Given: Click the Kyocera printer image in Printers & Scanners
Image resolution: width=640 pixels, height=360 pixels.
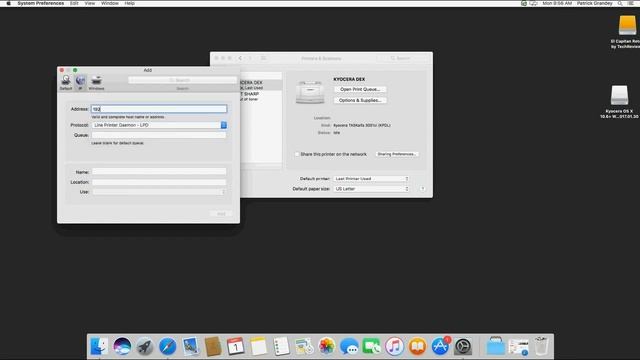Looking at the screenshot, I should [310, 92].
